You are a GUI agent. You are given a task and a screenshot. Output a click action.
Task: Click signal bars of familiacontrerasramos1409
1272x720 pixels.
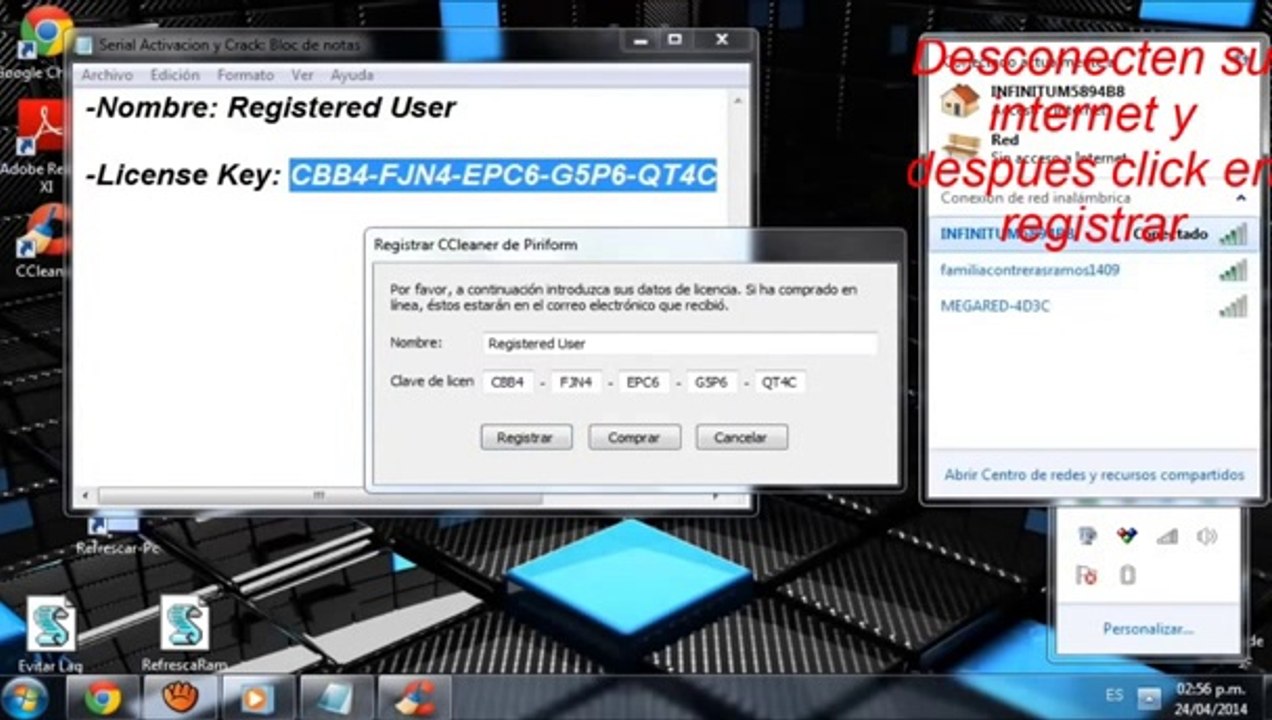coord(1233,270)
